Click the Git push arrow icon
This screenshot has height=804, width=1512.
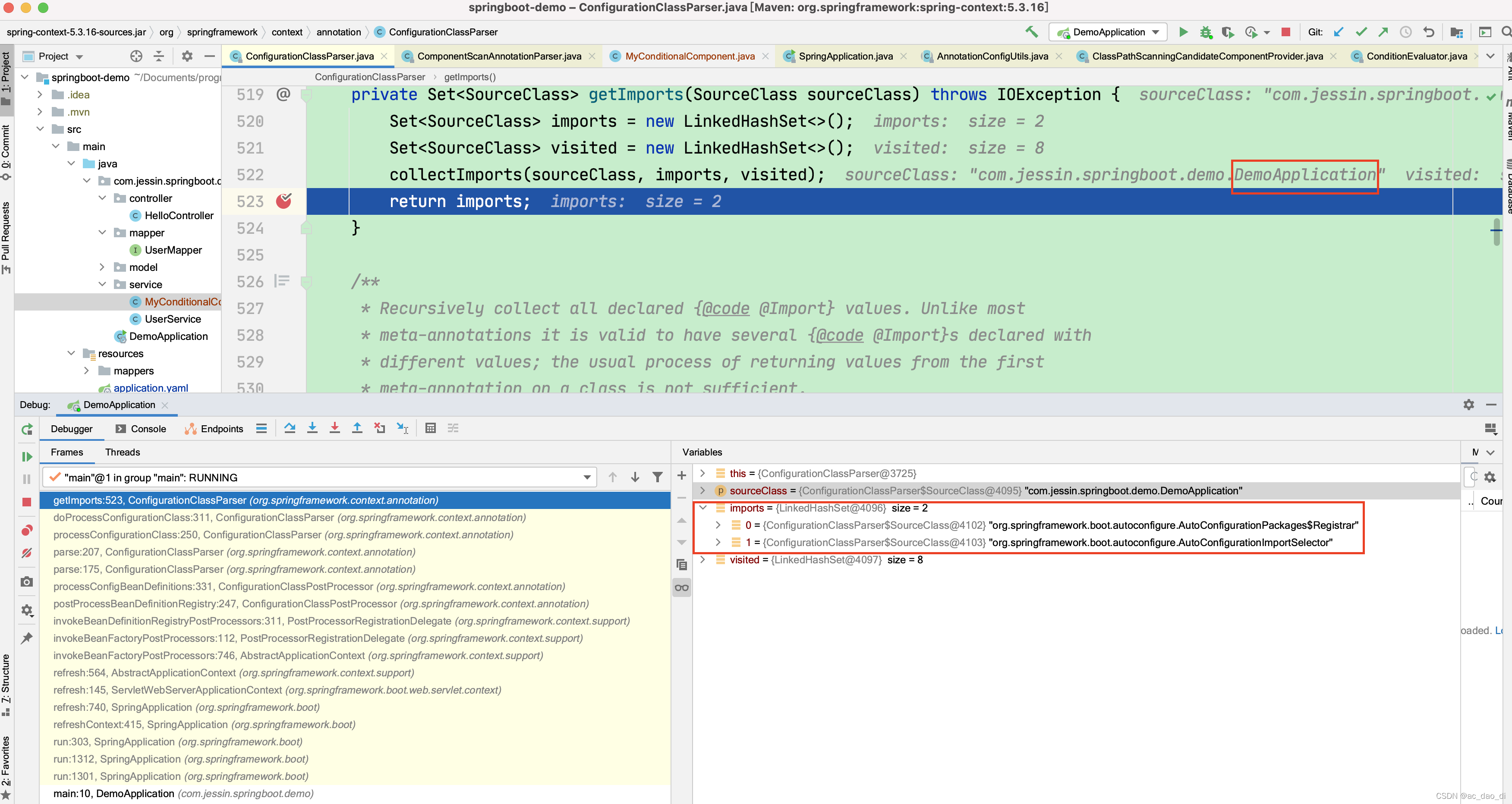click(1383, 31)
